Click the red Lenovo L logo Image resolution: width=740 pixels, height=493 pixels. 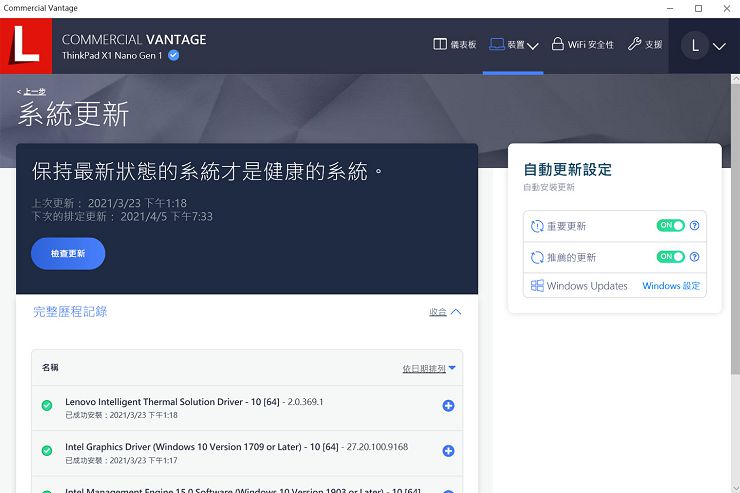tap(26, 45)
